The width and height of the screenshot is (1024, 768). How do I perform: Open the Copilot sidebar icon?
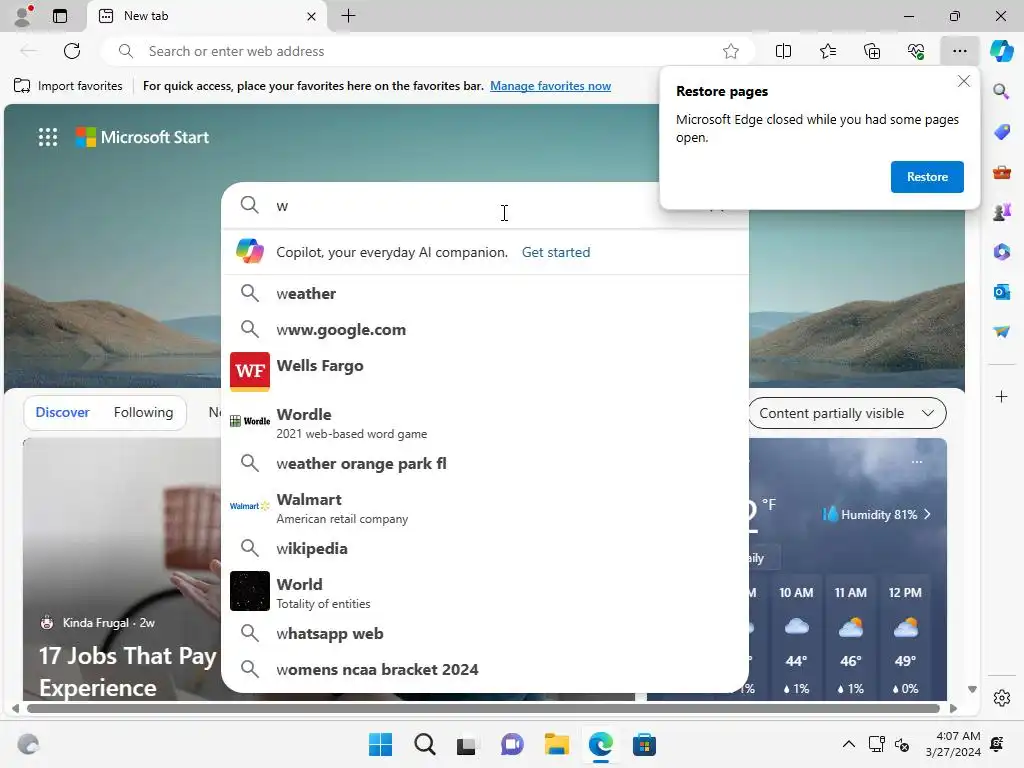[1001, 51]
